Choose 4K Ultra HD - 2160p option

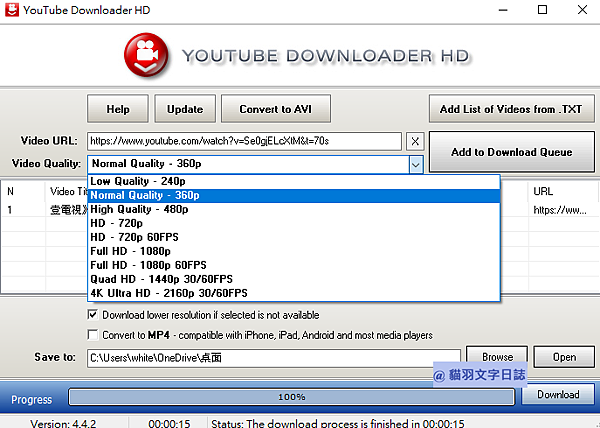[x=293, y=293]
